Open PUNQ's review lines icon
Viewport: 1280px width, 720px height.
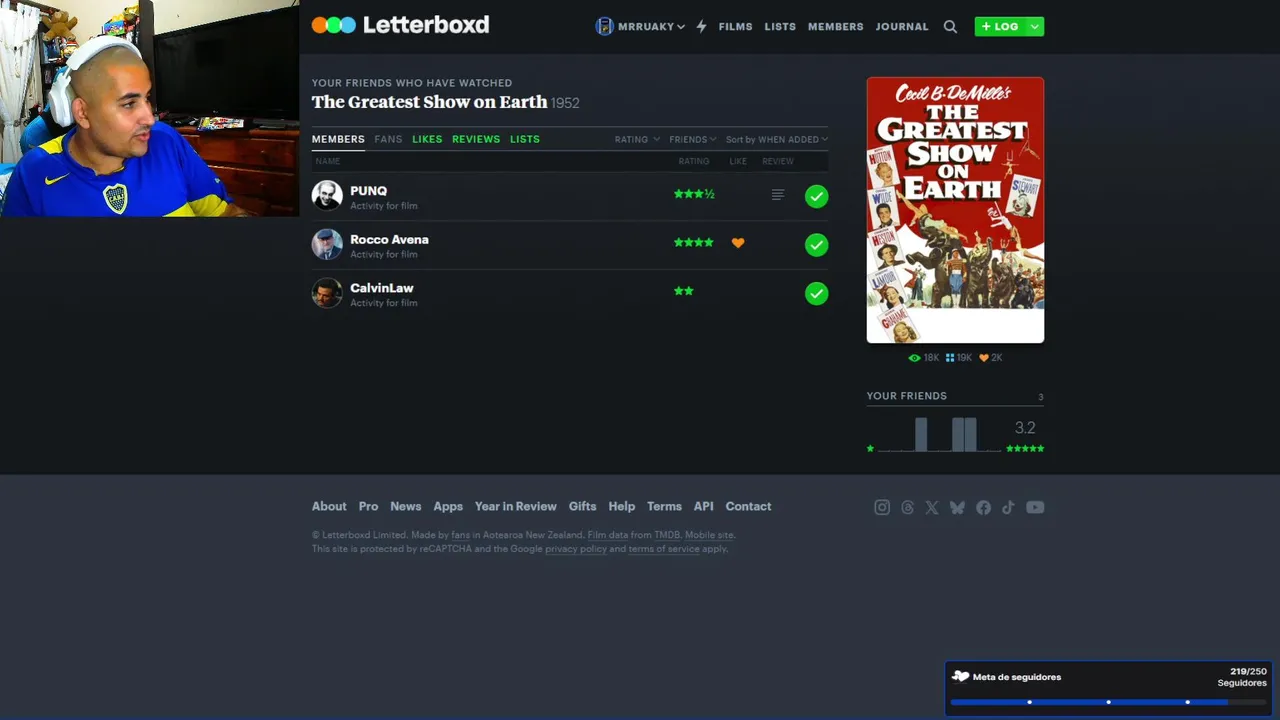778,195
